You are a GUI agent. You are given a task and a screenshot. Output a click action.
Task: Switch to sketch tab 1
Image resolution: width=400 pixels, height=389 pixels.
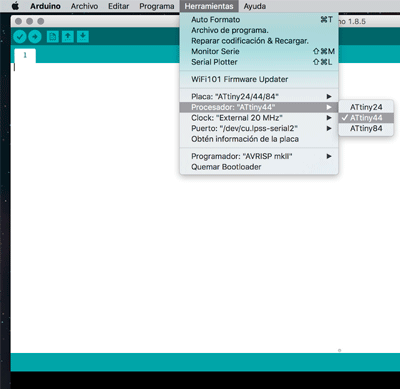[25, 55]
